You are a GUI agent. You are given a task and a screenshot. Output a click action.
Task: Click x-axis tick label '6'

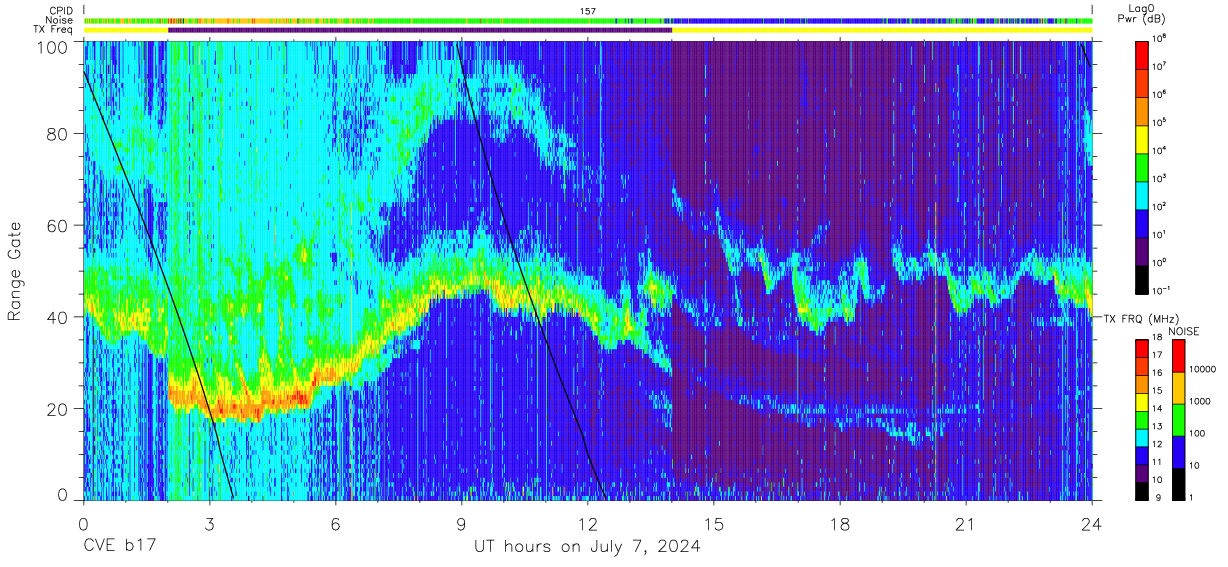[335, 525]
